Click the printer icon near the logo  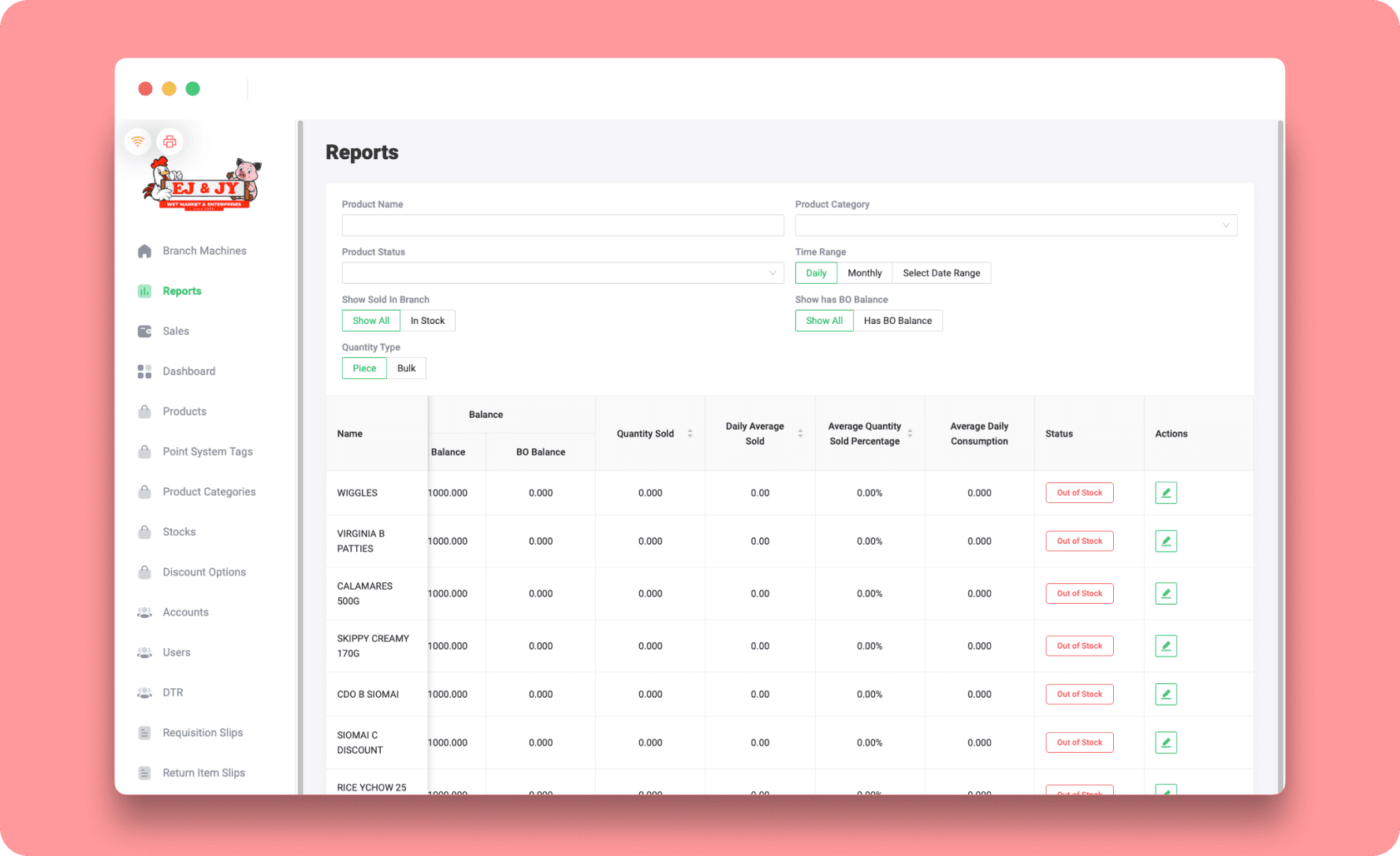click(169, 141)
